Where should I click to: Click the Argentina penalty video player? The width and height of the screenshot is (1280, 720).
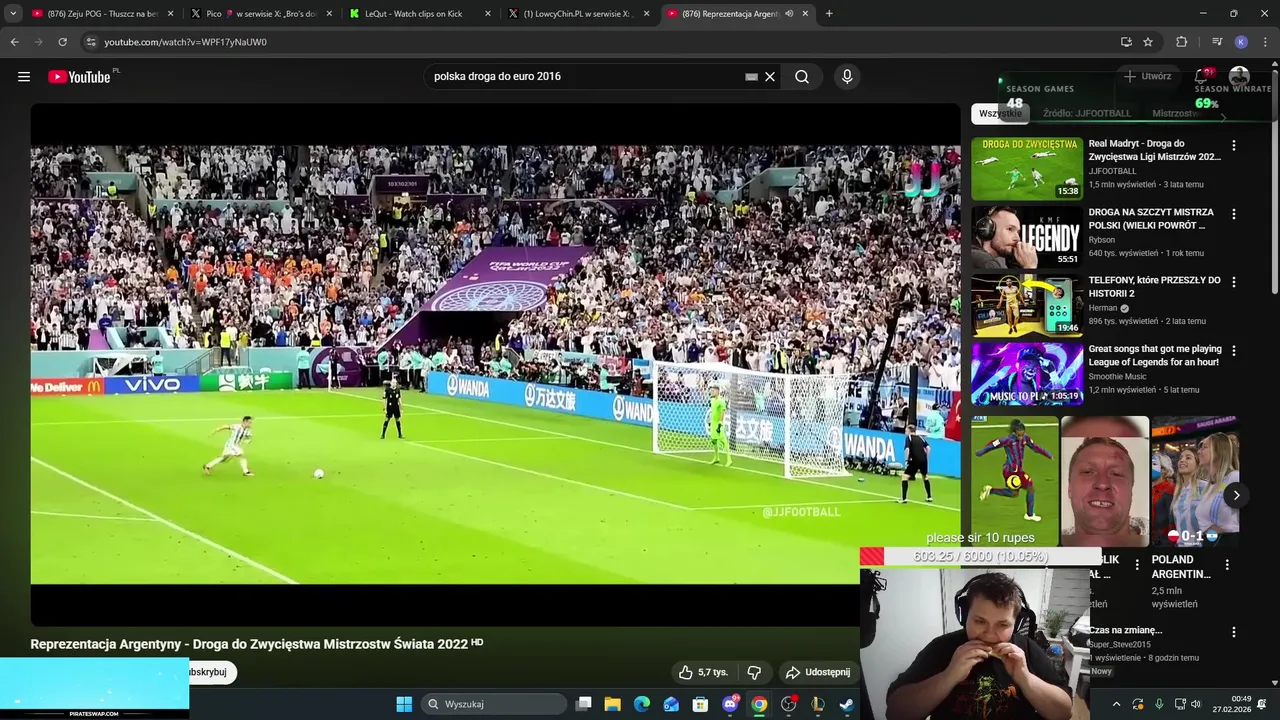click(495, 365)
